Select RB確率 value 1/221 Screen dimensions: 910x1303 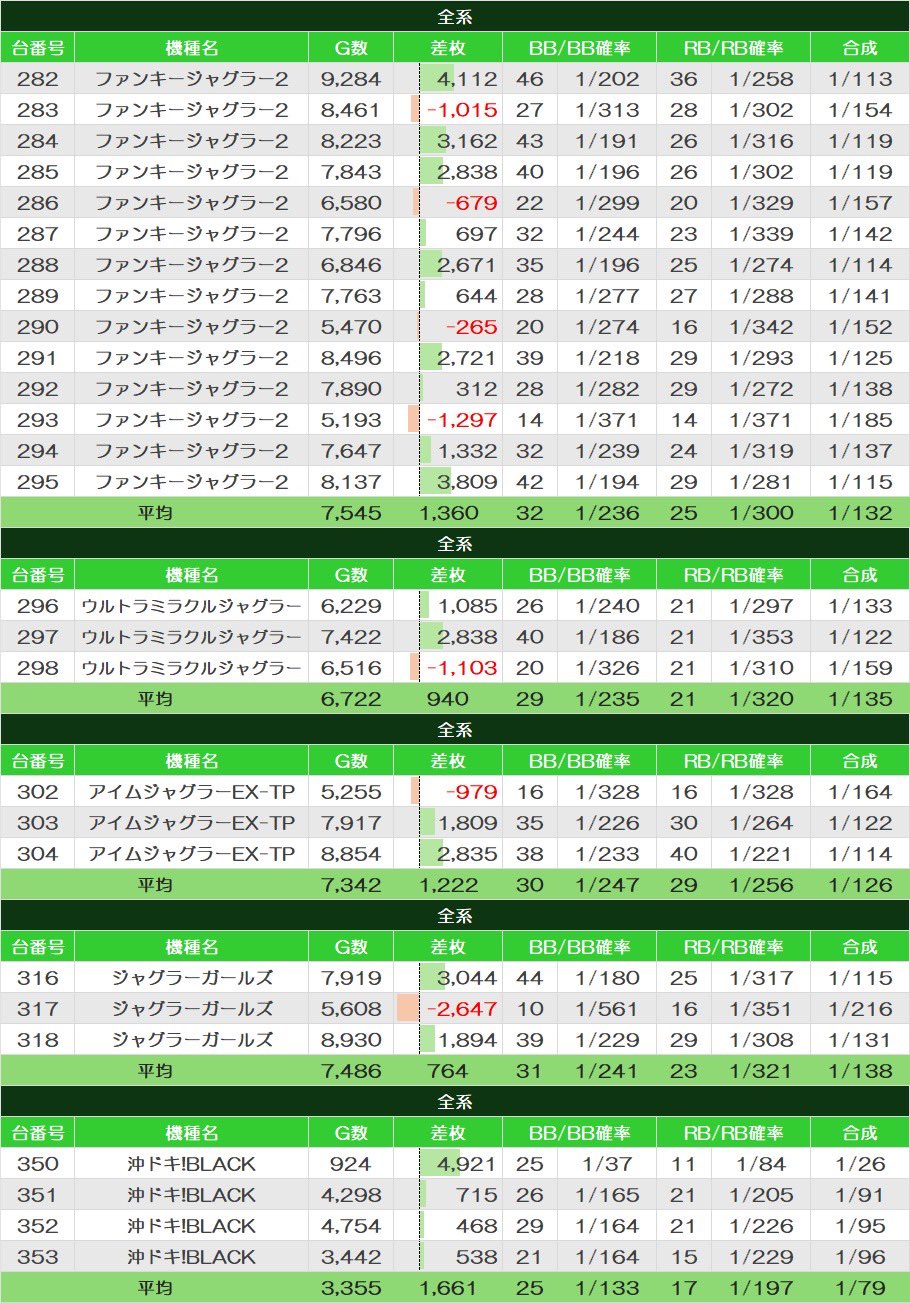click(x=761, y=854)
